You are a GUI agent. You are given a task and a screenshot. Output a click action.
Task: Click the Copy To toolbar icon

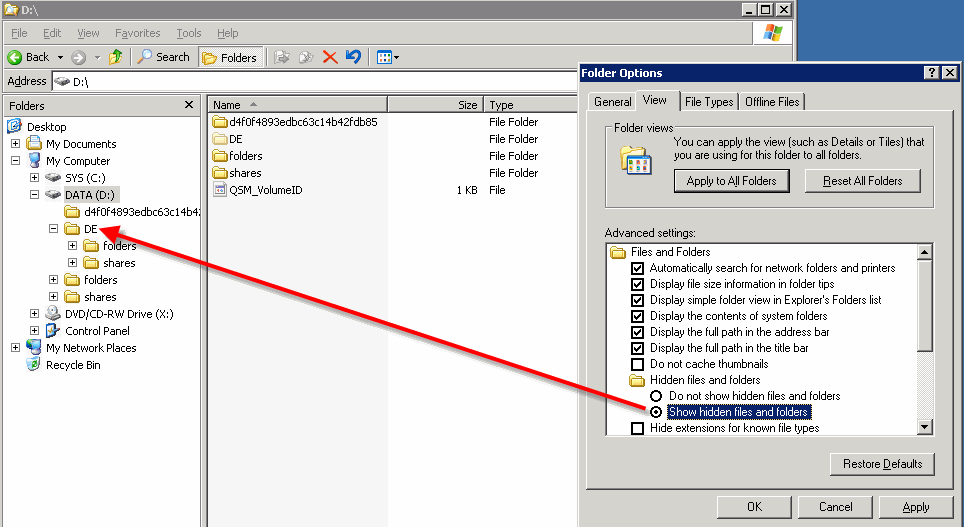tap(306, 57)
